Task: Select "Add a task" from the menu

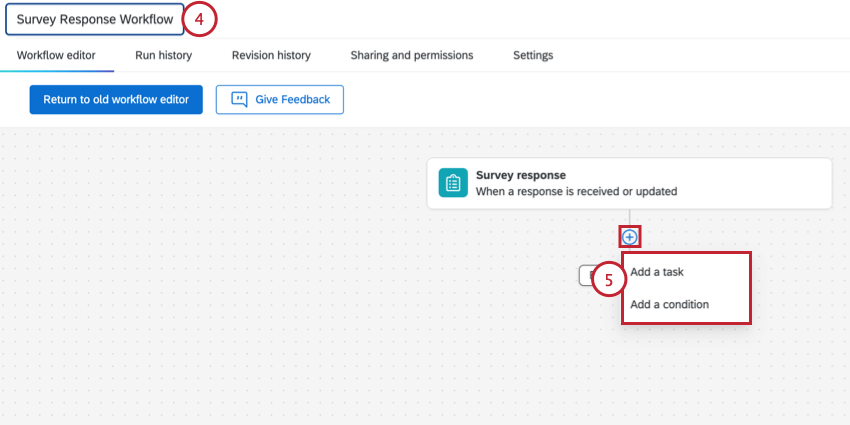Action: tap(657, 272)
